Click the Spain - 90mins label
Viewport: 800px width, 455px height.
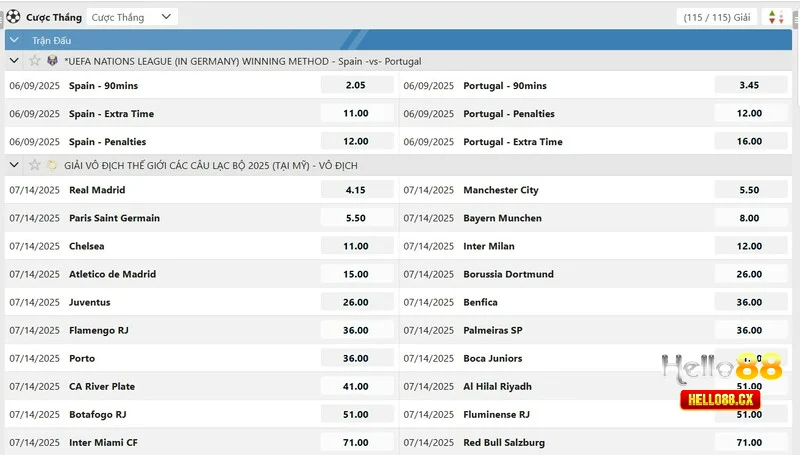103,85
